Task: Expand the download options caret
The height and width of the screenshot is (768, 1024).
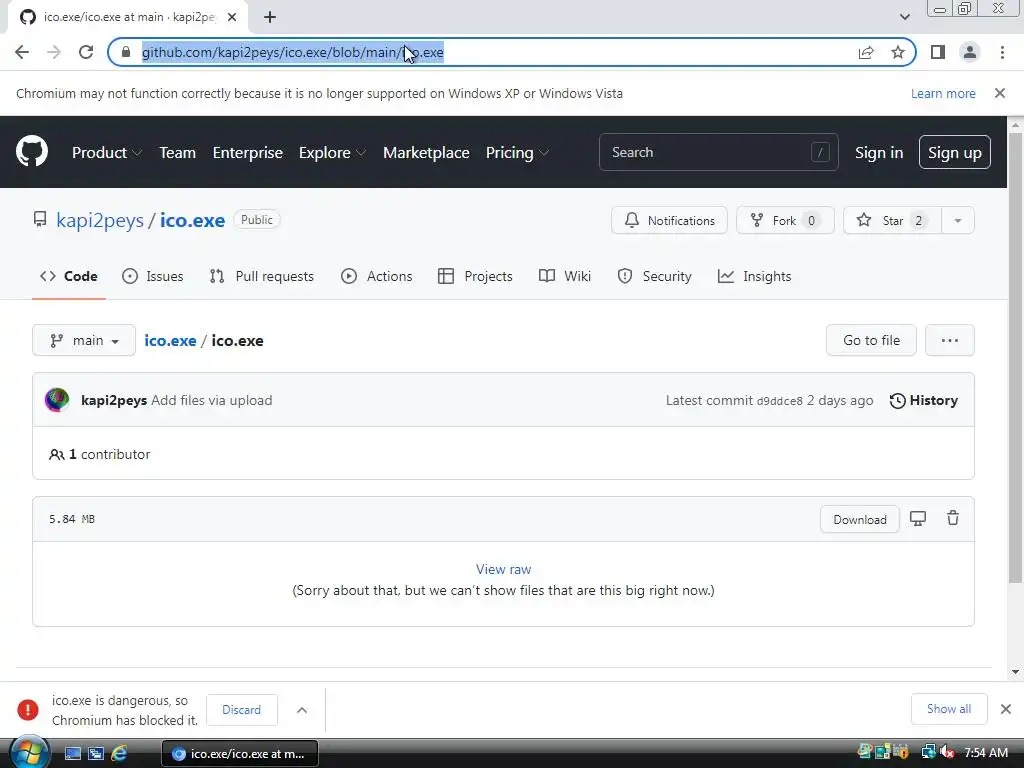Action: [302, 710]
